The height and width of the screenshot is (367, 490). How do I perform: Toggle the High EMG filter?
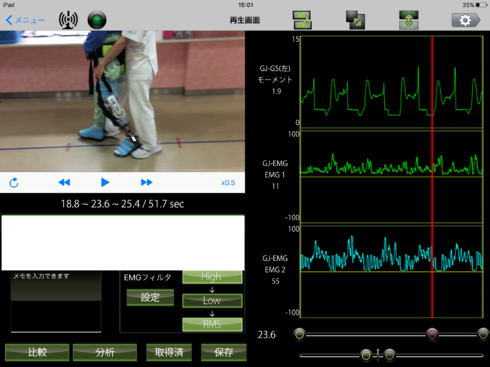tap(212, 277)
